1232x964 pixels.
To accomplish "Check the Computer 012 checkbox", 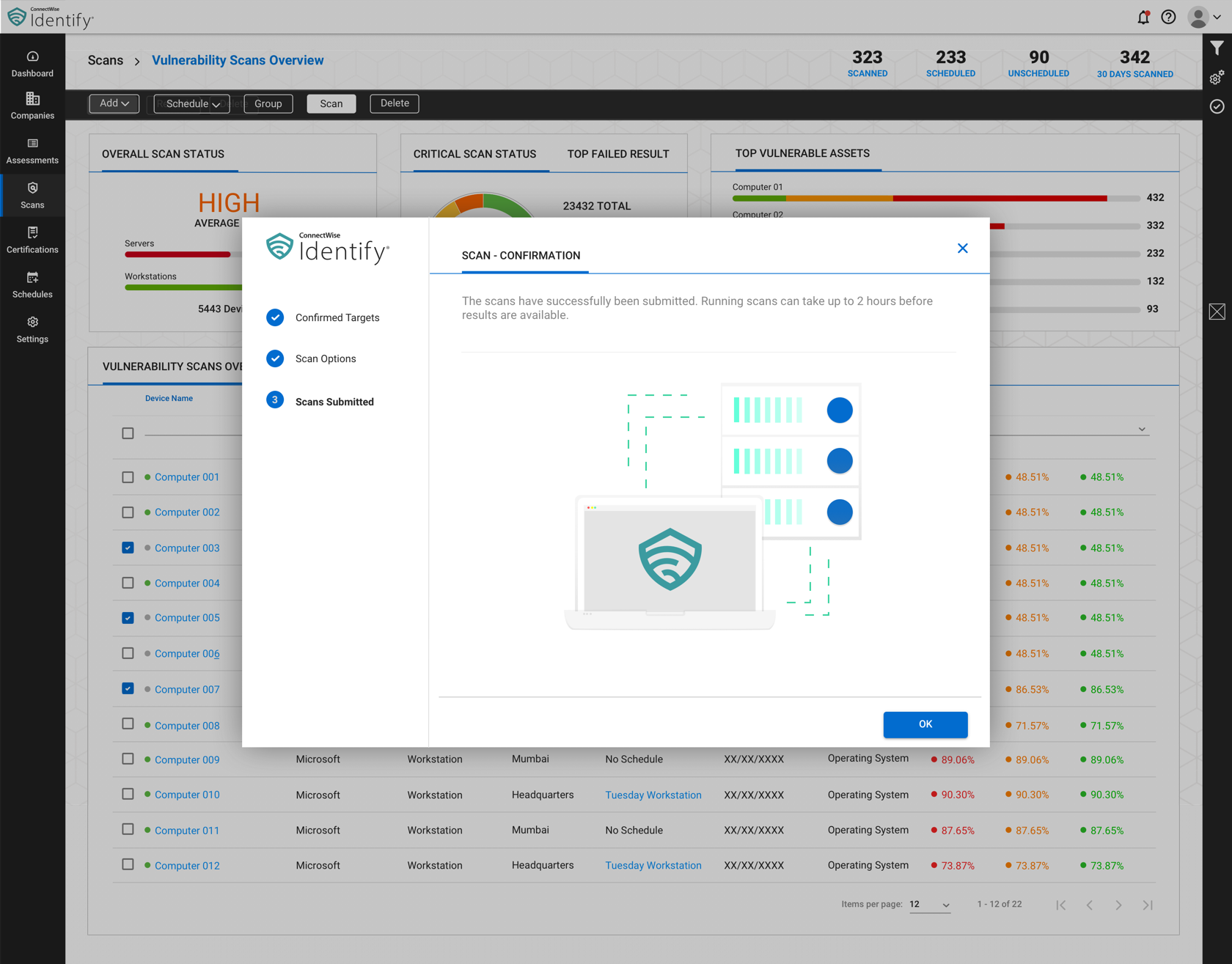I will (x=128, y=864).
